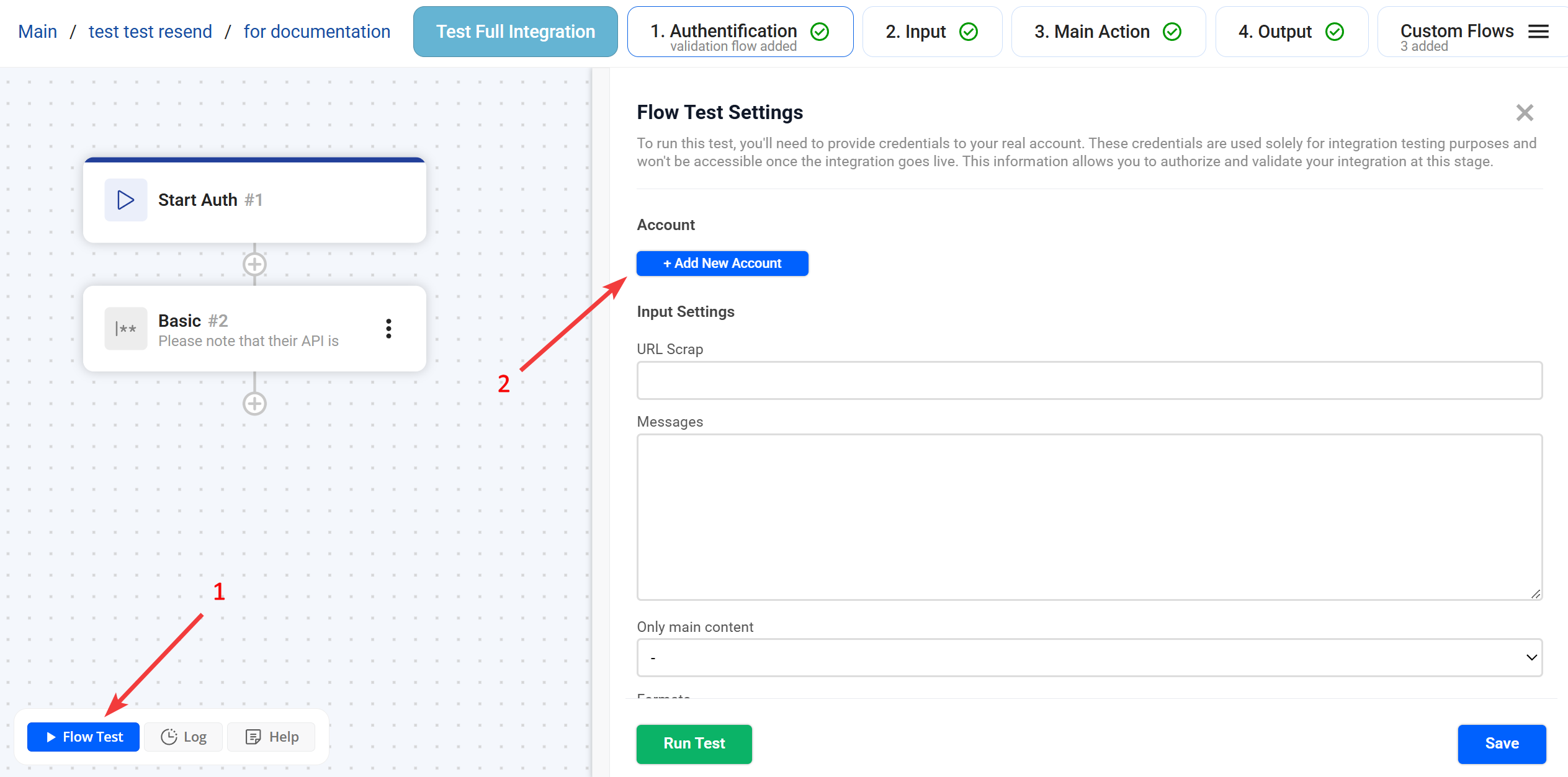Navigate to the Main breadcrumb link
The image size is (1568, 777).
[37, 32]
